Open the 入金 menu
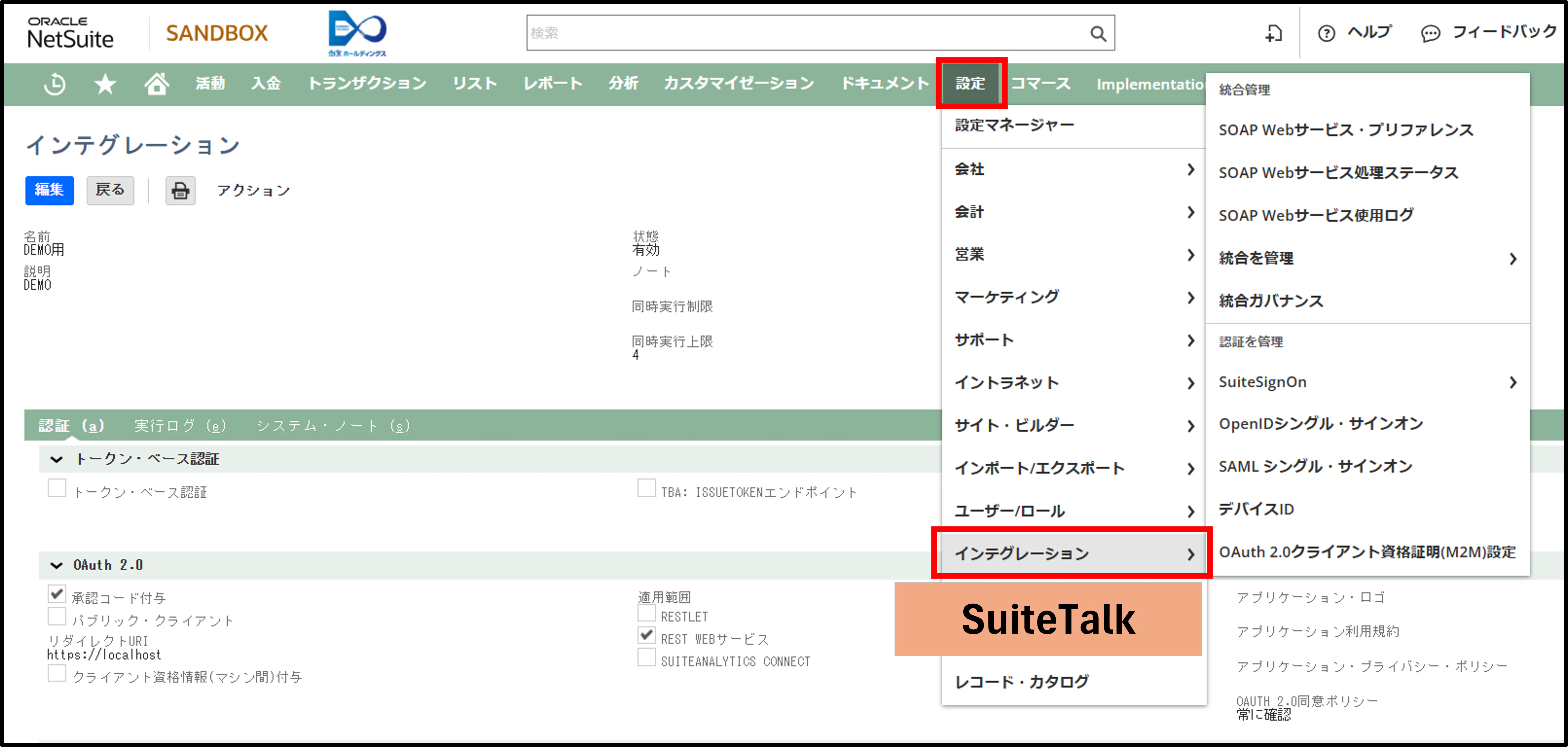Image resolution: width=1568 pixels, height=747 pixels. [266, 84]
